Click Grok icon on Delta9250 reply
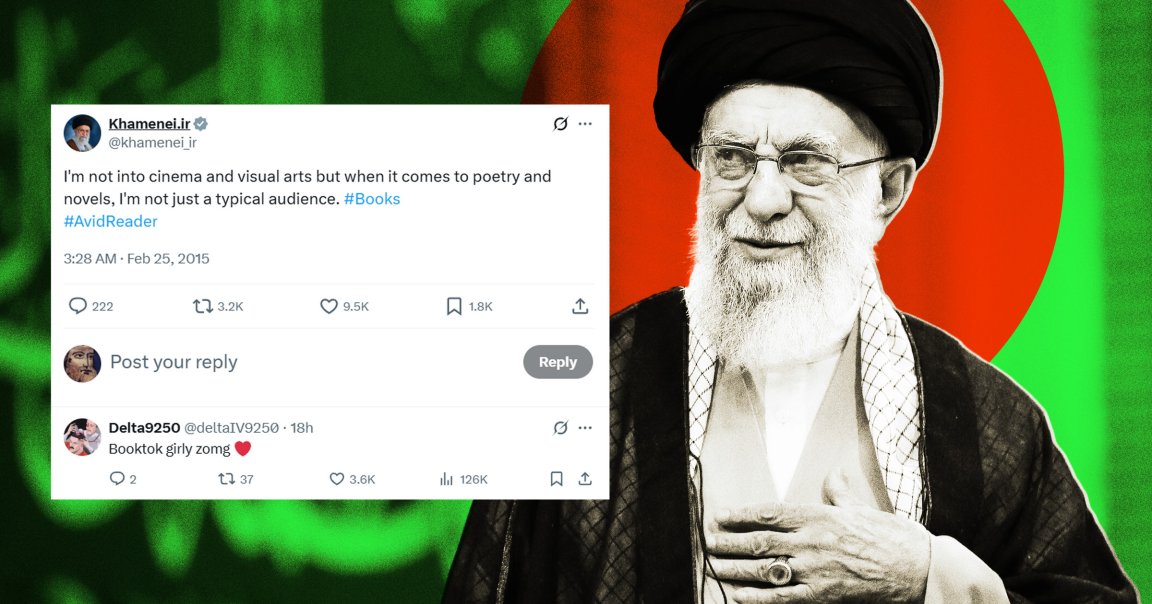 (561, 428)
